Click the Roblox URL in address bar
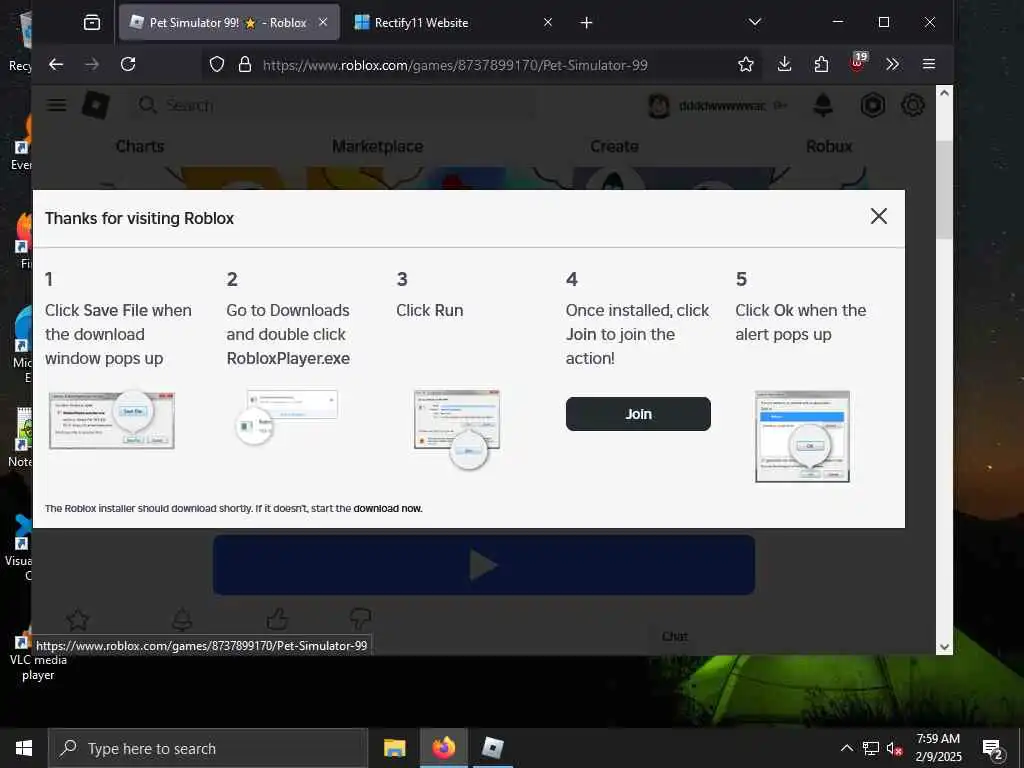This screenshot has height=768, width=1024. [455, 65]
